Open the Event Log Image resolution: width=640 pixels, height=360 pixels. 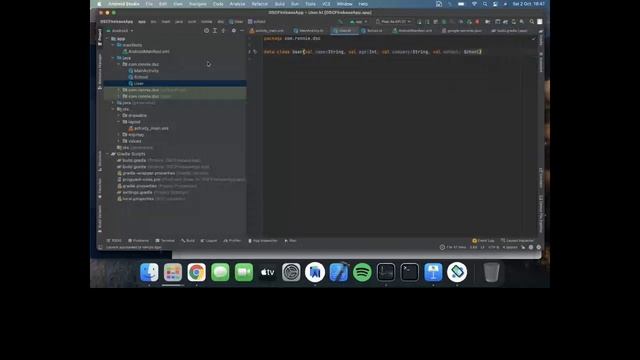pyautogui.click(x=483, y=241)
